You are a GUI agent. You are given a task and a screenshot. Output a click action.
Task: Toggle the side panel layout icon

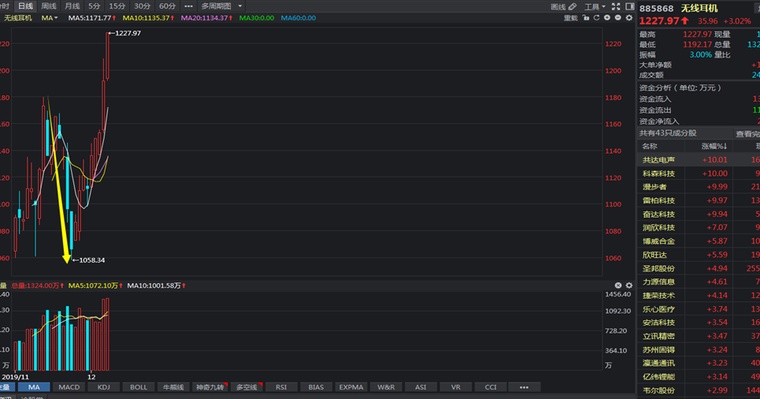(630, 6)
